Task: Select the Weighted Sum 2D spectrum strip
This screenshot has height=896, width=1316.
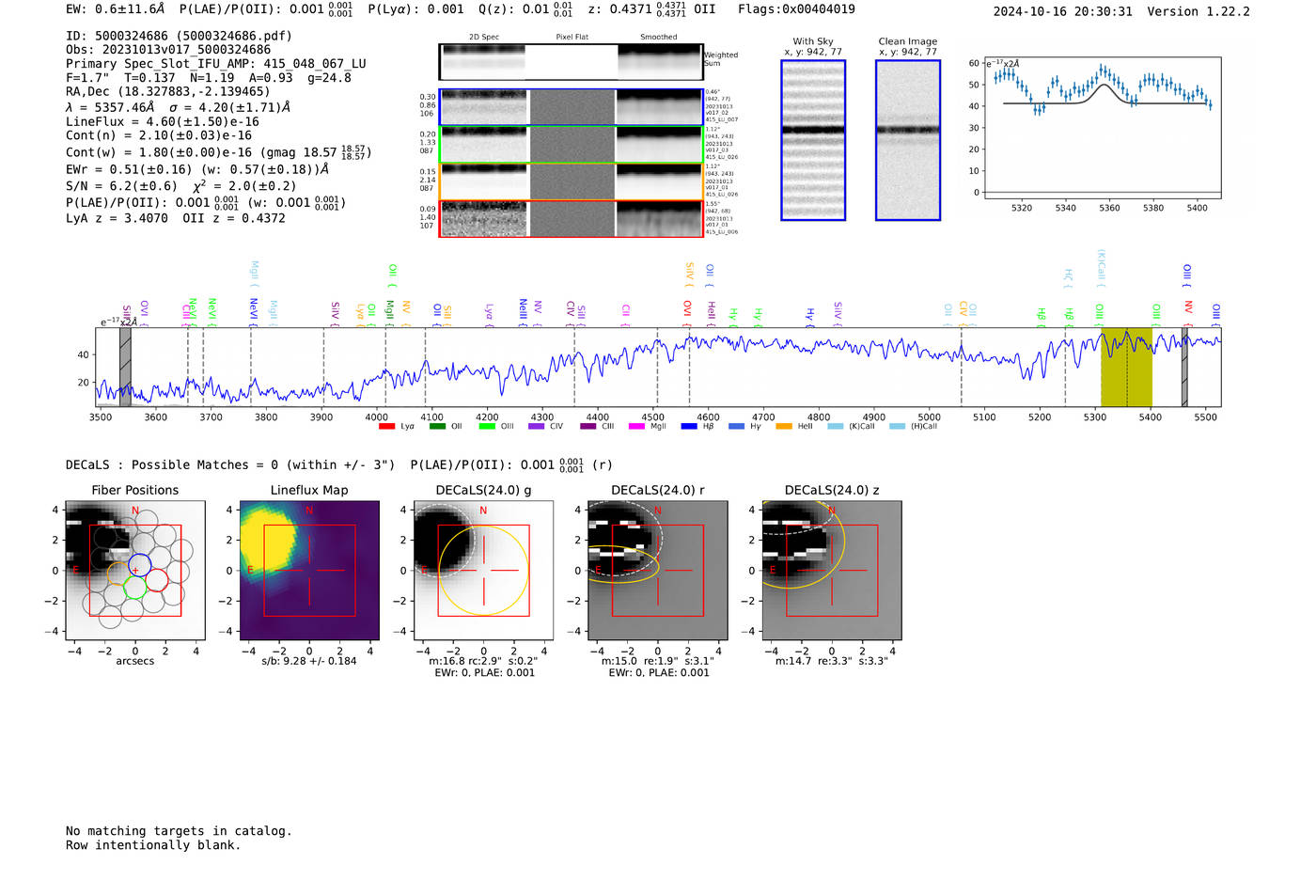Action: 571,62
